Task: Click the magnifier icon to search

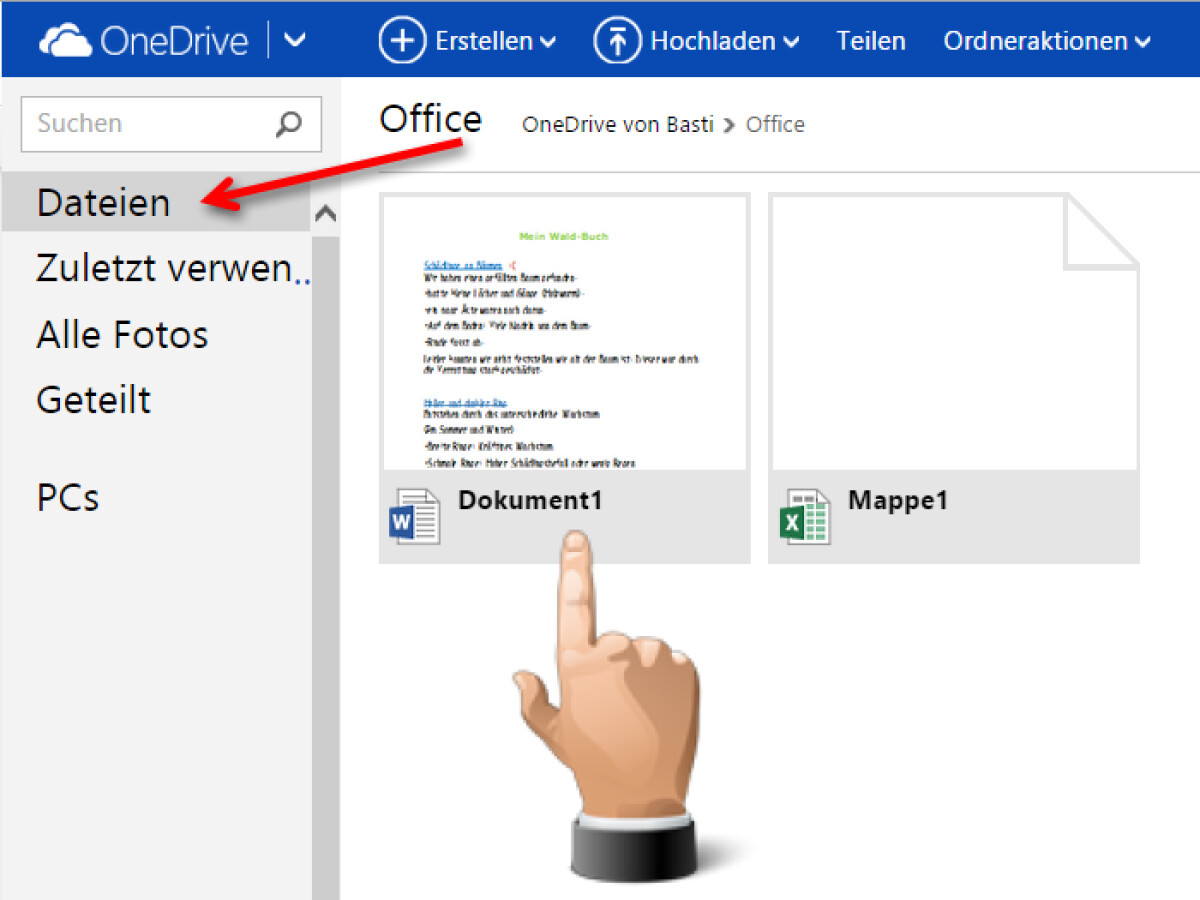Action: (x=289, y=124)
